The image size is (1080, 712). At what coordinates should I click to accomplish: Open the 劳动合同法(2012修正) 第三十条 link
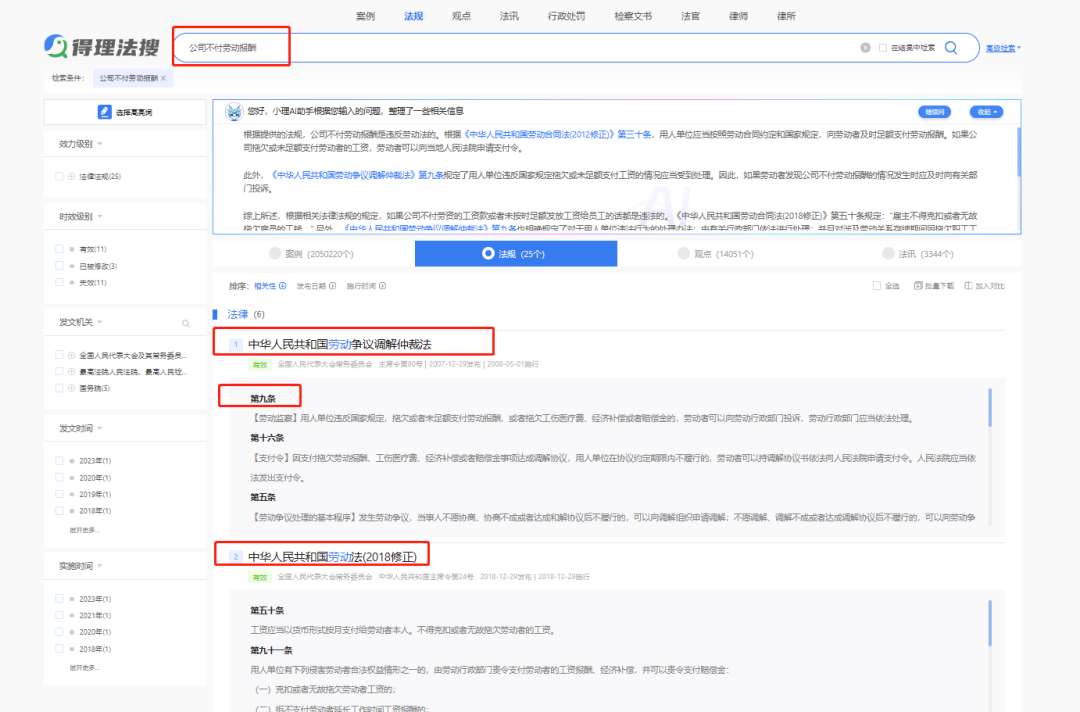[558, 134]
